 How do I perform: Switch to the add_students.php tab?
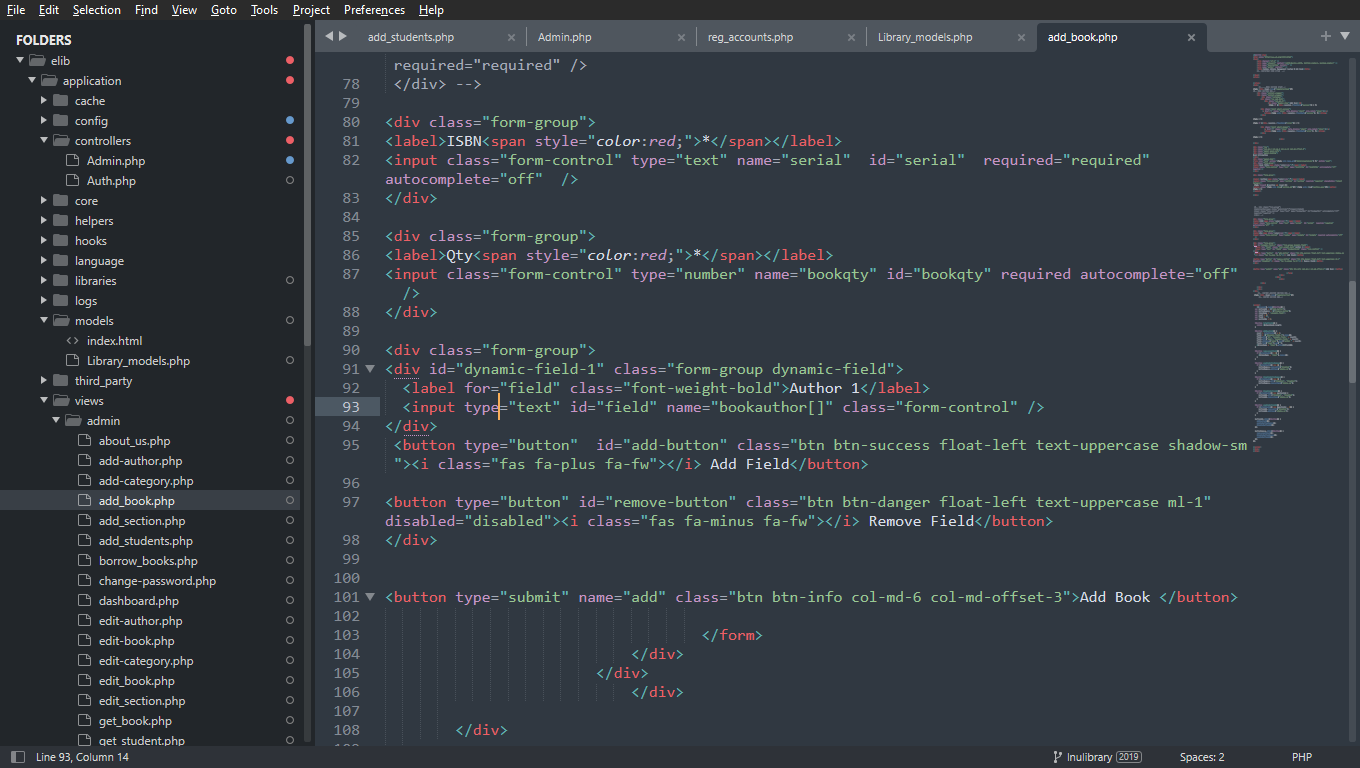(411, 37)
